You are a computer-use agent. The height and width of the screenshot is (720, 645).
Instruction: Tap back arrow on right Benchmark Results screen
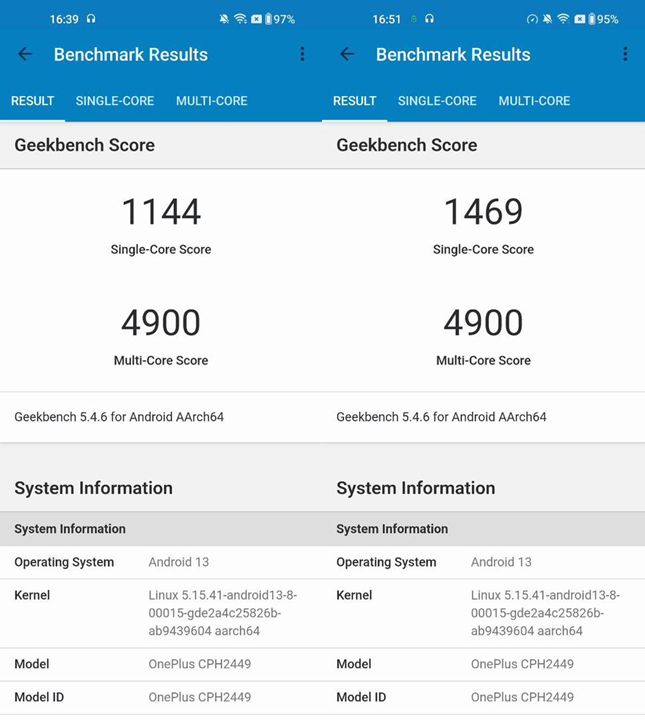(x=347, y=55)
